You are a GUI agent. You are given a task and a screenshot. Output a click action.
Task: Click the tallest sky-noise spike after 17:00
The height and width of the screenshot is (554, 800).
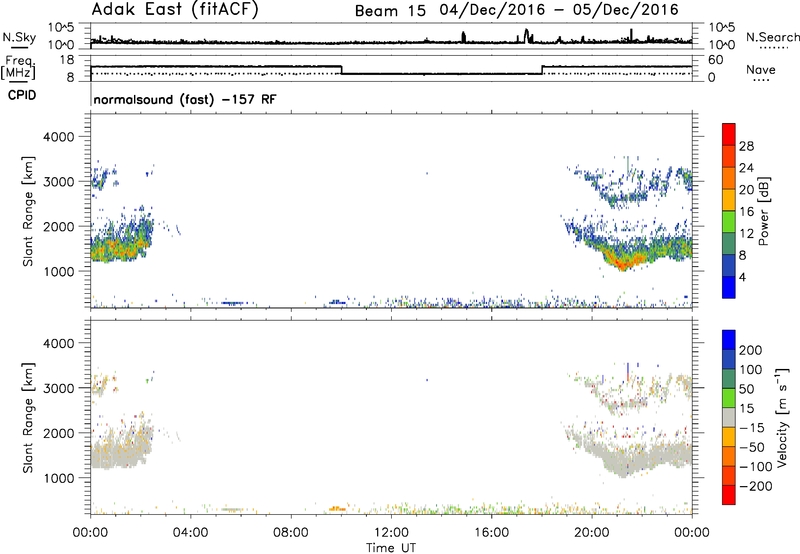(x=527, y=36)
